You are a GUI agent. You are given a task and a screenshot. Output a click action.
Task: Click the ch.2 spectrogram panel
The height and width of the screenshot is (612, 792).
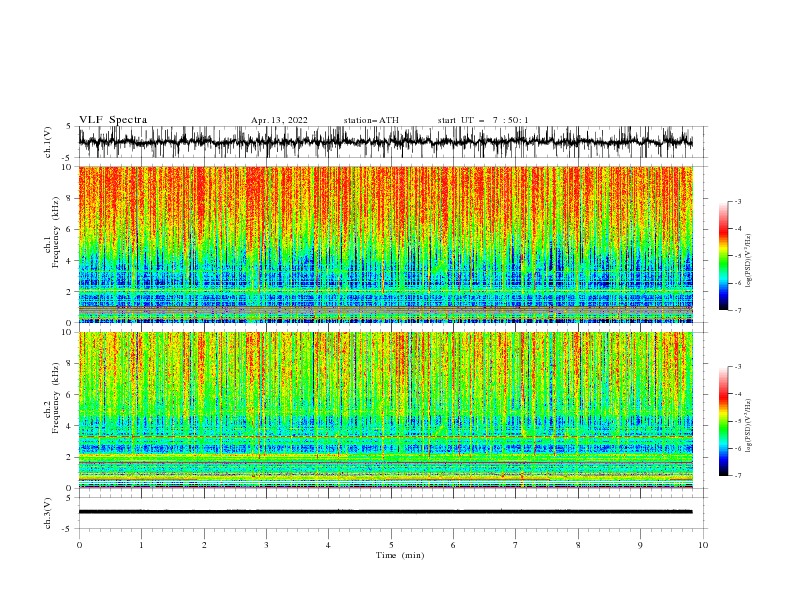(385, 410)
